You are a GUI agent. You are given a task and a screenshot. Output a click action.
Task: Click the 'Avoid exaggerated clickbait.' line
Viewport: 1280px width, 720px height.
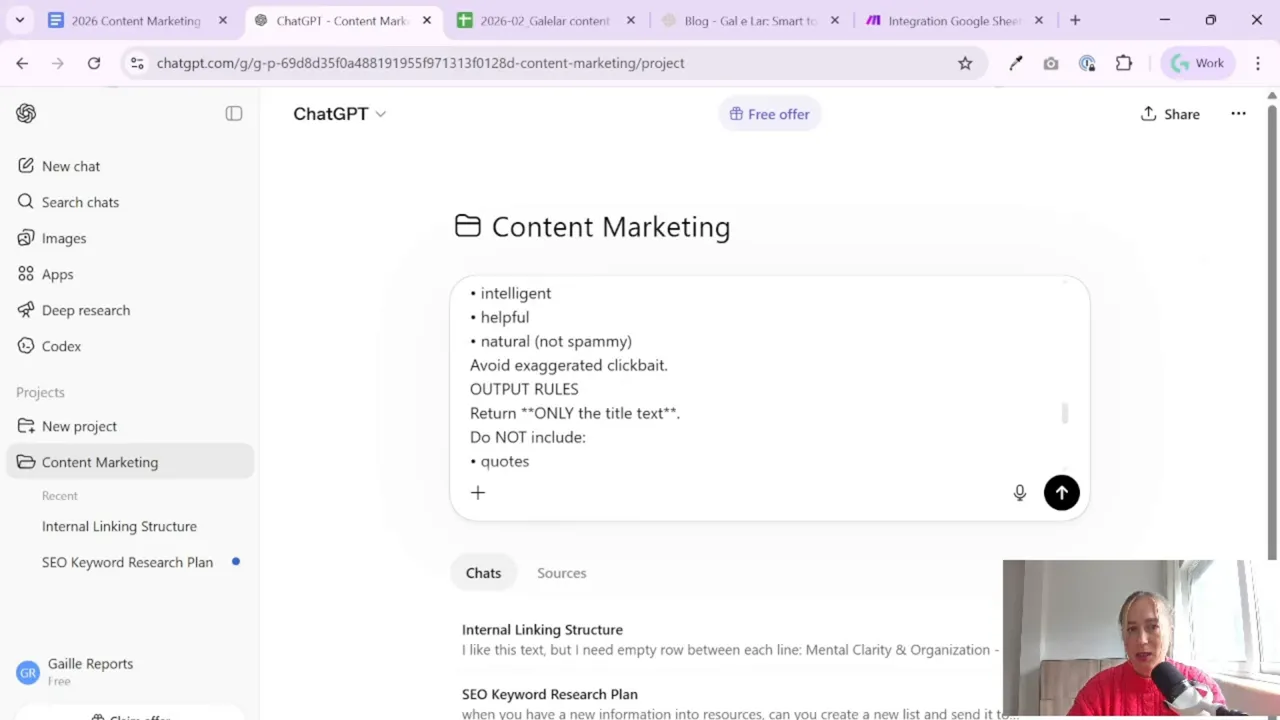[x=568, y=365]
